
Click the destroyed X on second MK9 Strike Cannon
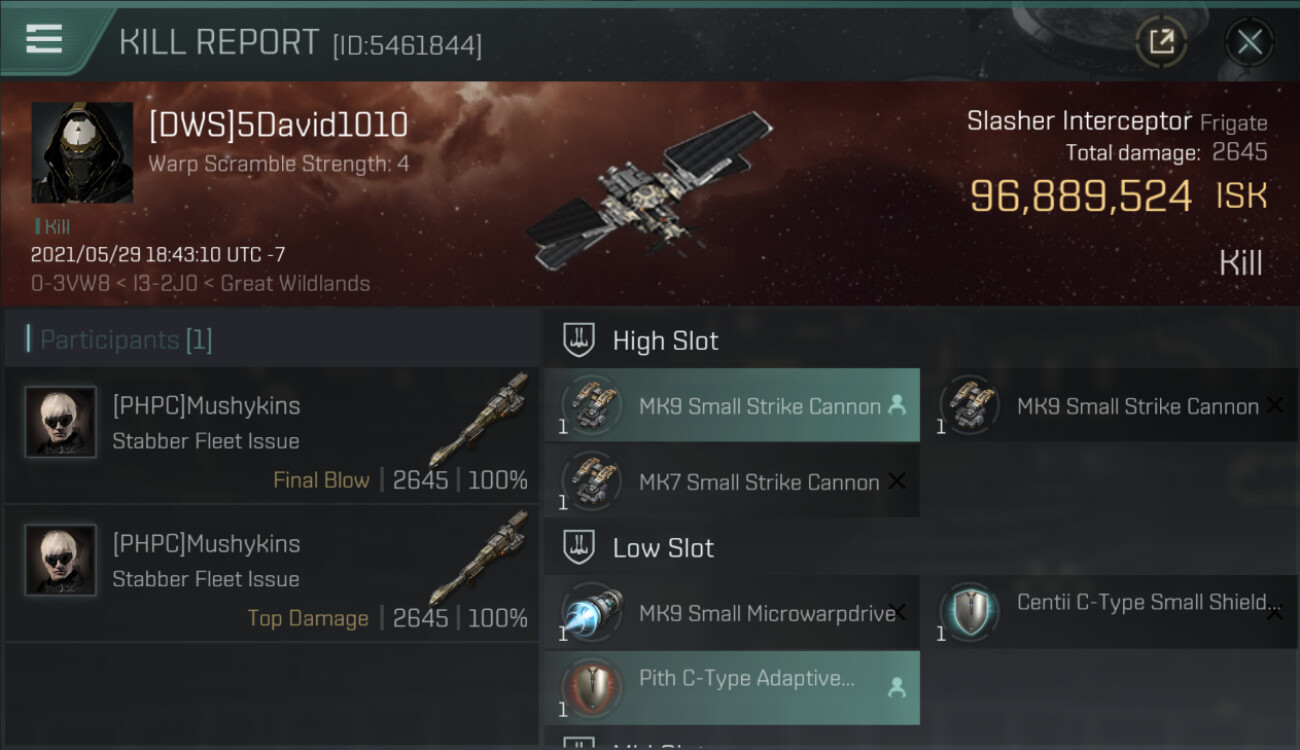coord(1275,405)
